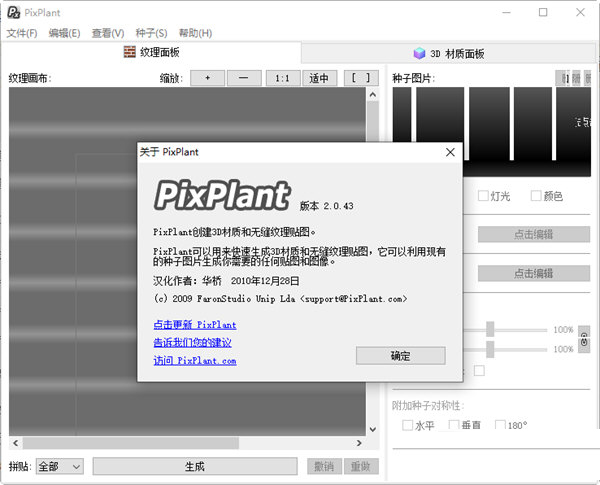This screenshot has height=485, width=600.
Task: Enable 垂直 seed symmetry checkbox
Action: [454, 425]
